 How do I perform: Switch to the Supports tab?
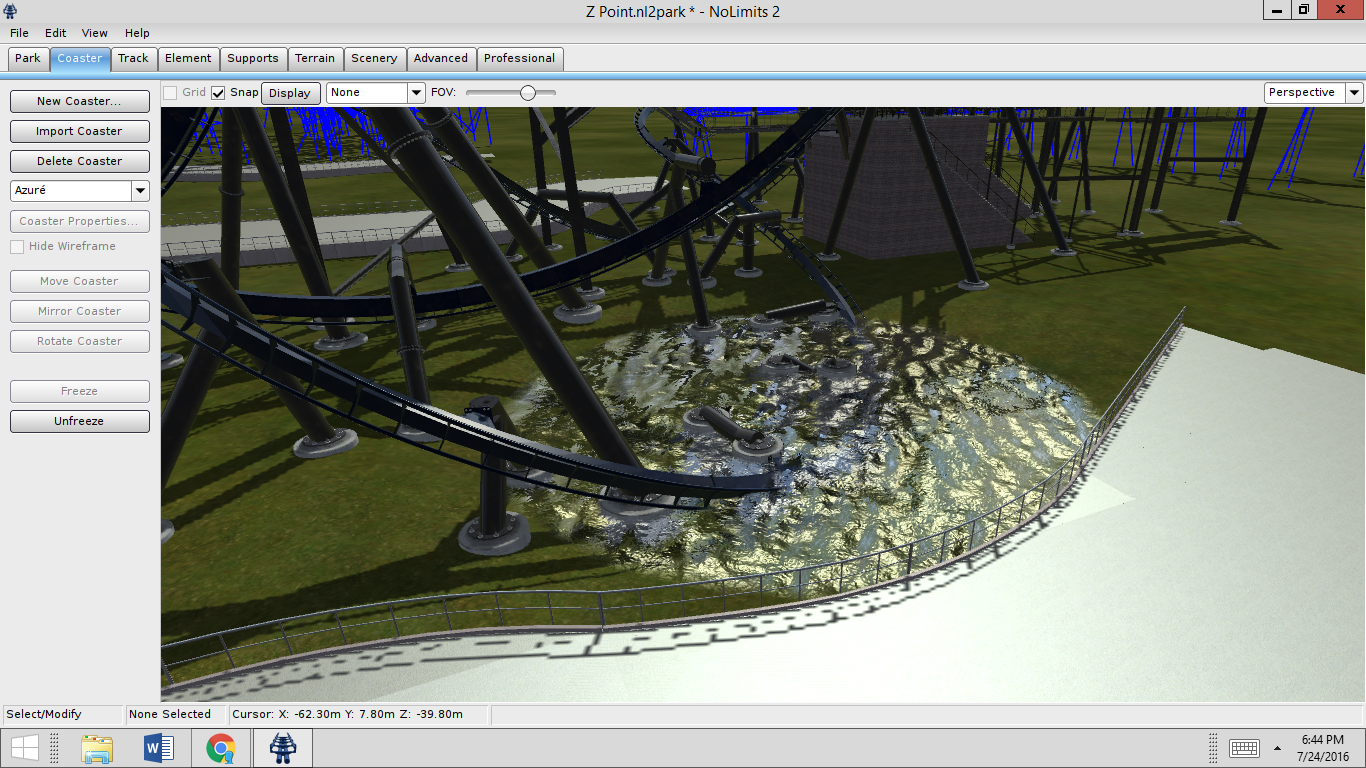click(x=253, y=59)
